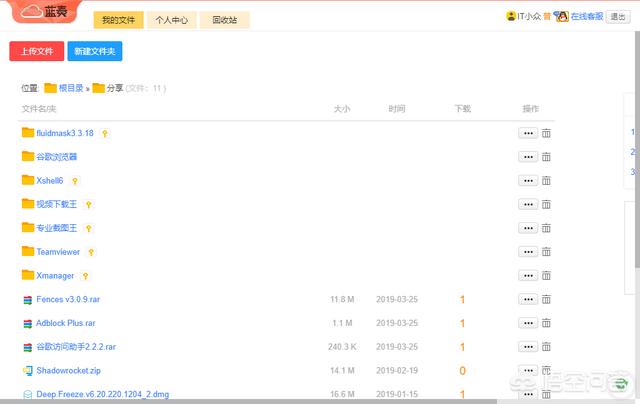Delete Adblock Plus.rar with trash icon

[546, 323]
